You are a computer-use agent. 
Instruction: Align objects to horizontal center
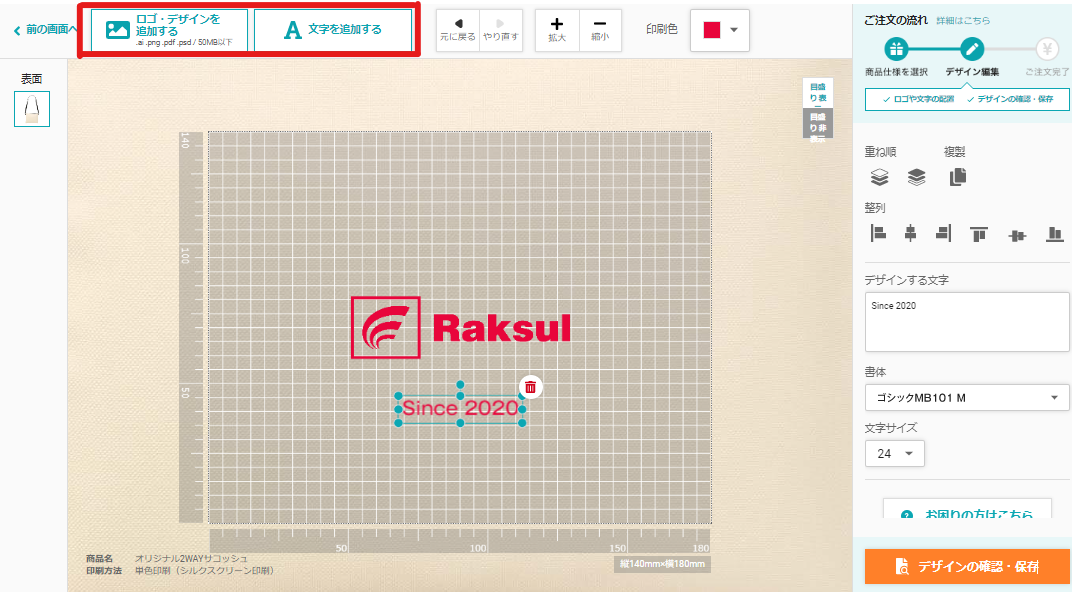coord(910,233)
